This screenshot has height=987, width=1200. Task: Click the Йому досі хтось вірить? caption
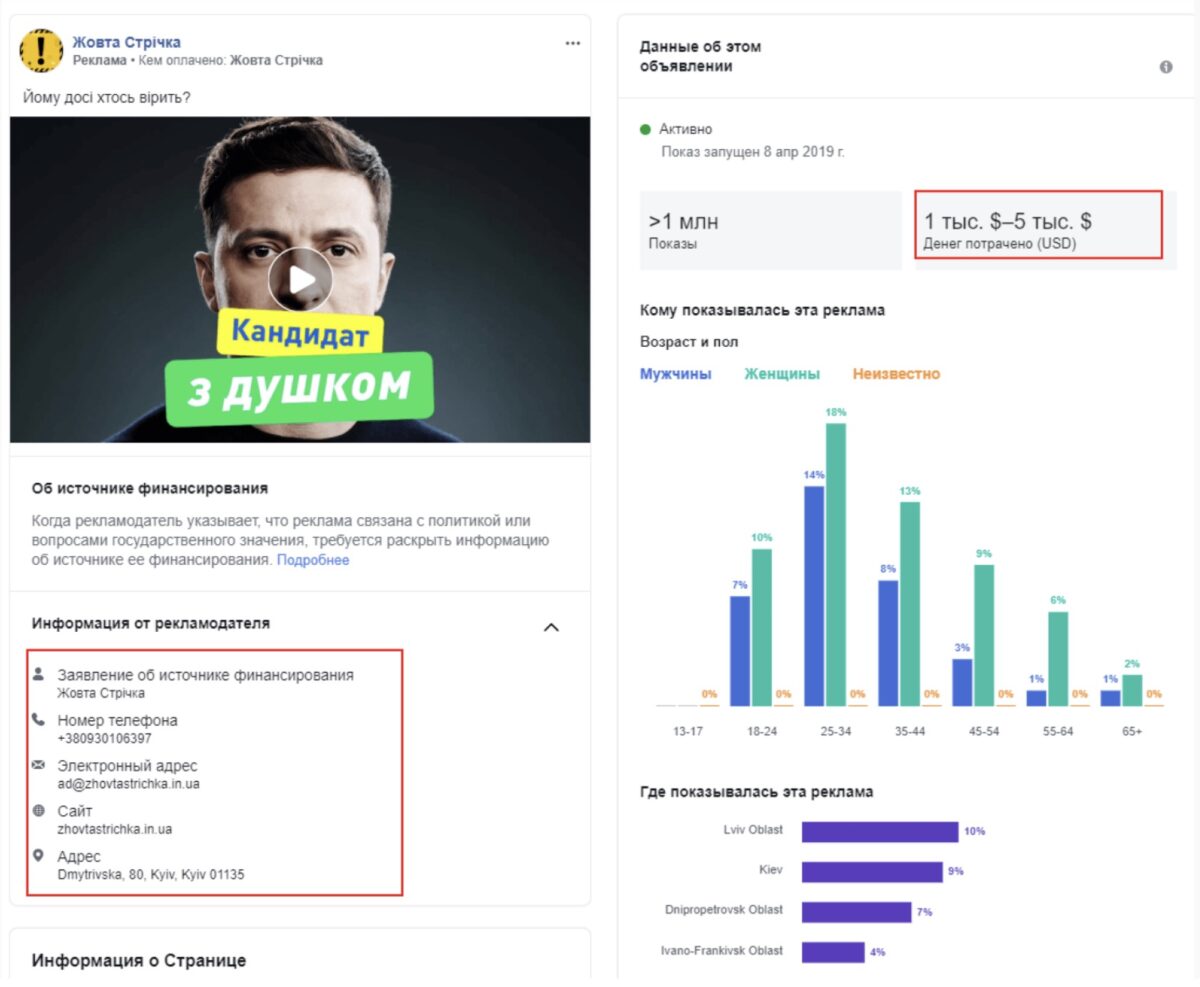(106, 97)
